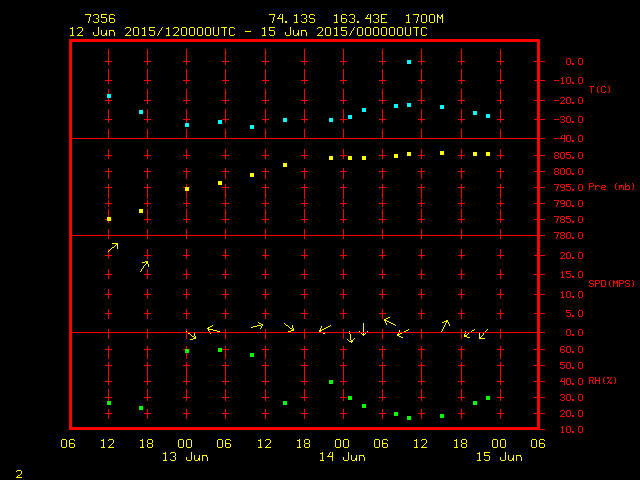Click the green humidity point at 00 13 Jun
Screen dimensions: 640x480
[x=187, y=351]
